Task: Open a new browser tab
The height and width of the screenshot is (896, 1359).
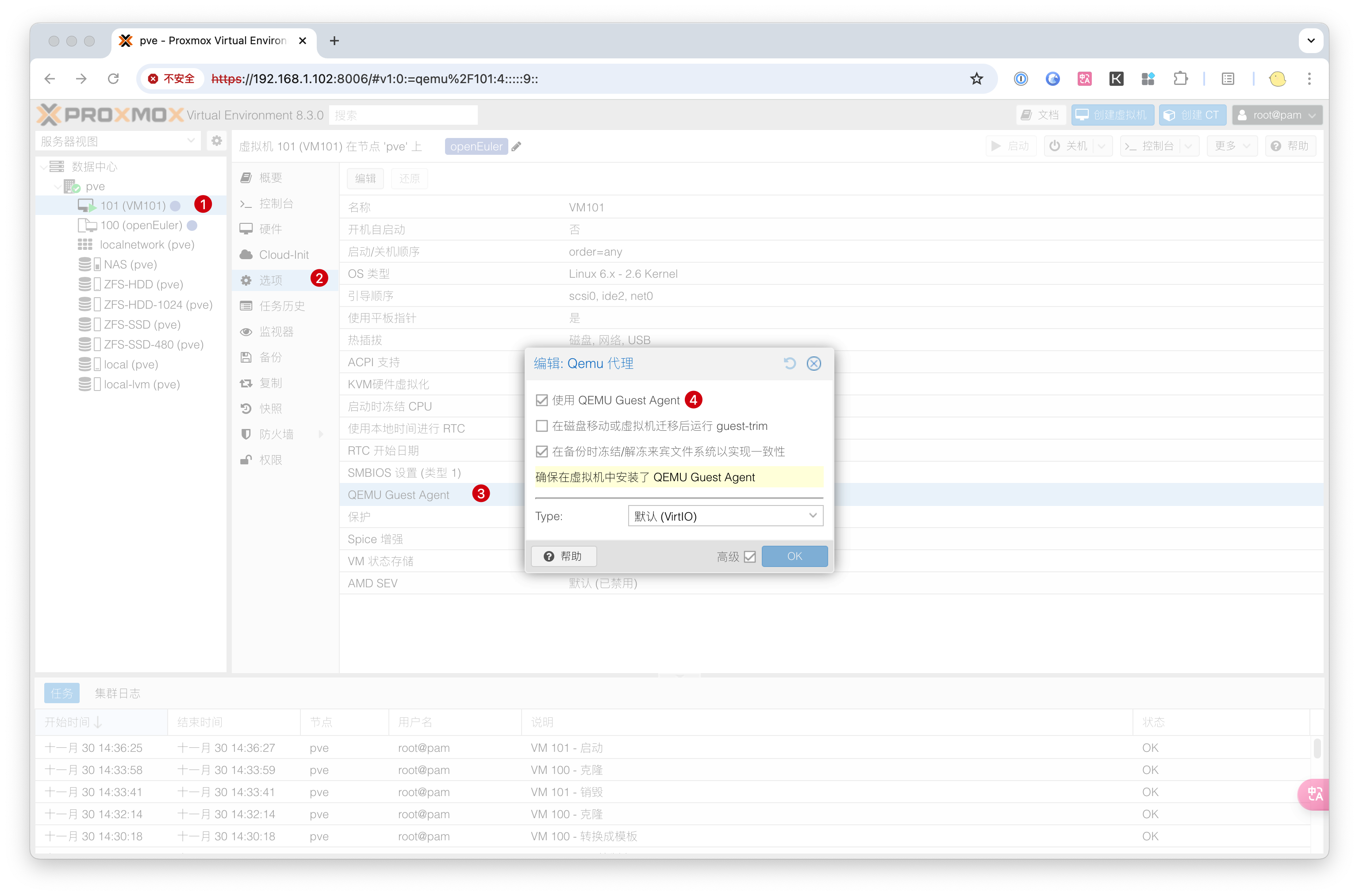Action: pos(334,41)
